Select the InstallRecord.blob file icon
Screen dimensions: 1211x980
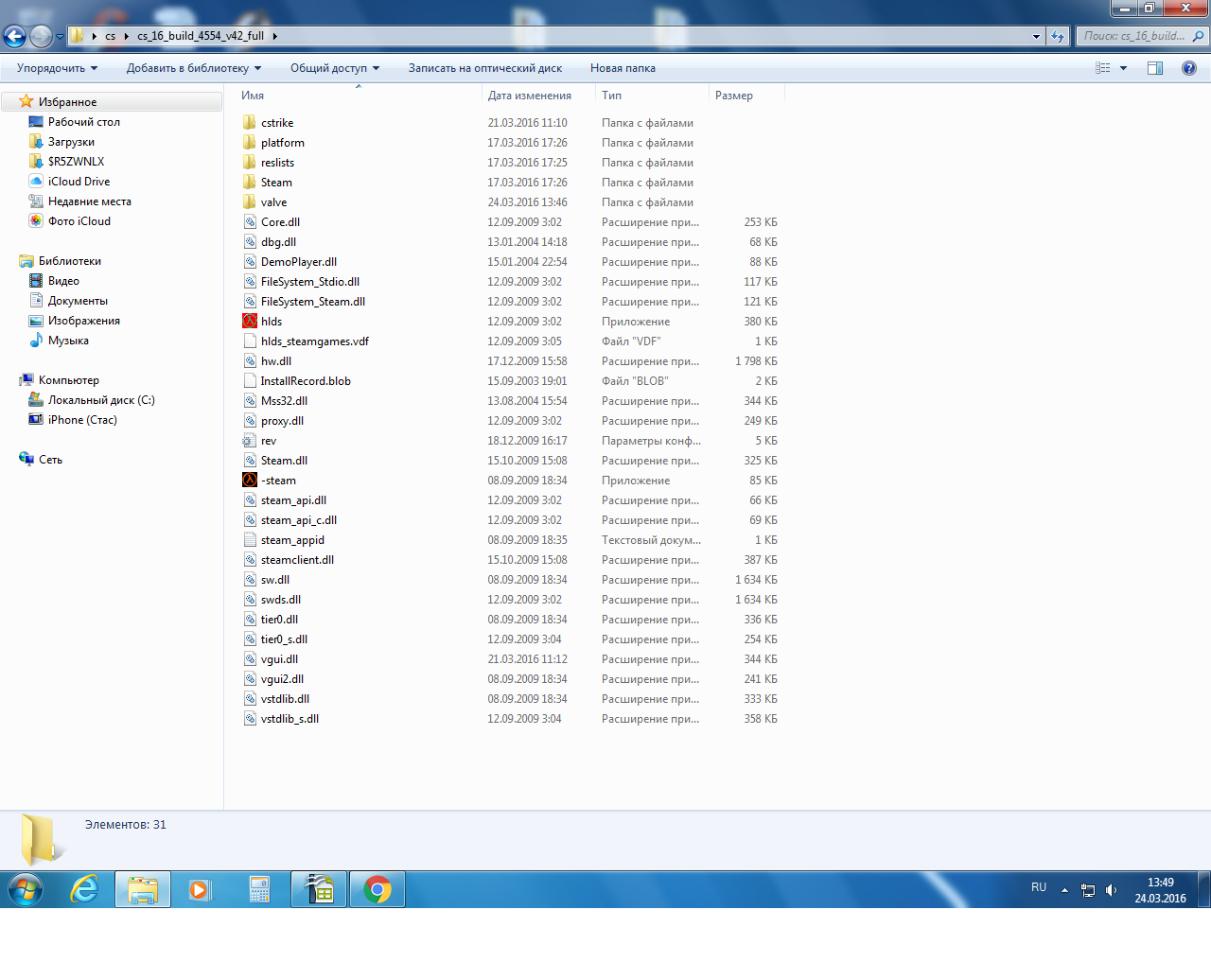click(250, 381)
